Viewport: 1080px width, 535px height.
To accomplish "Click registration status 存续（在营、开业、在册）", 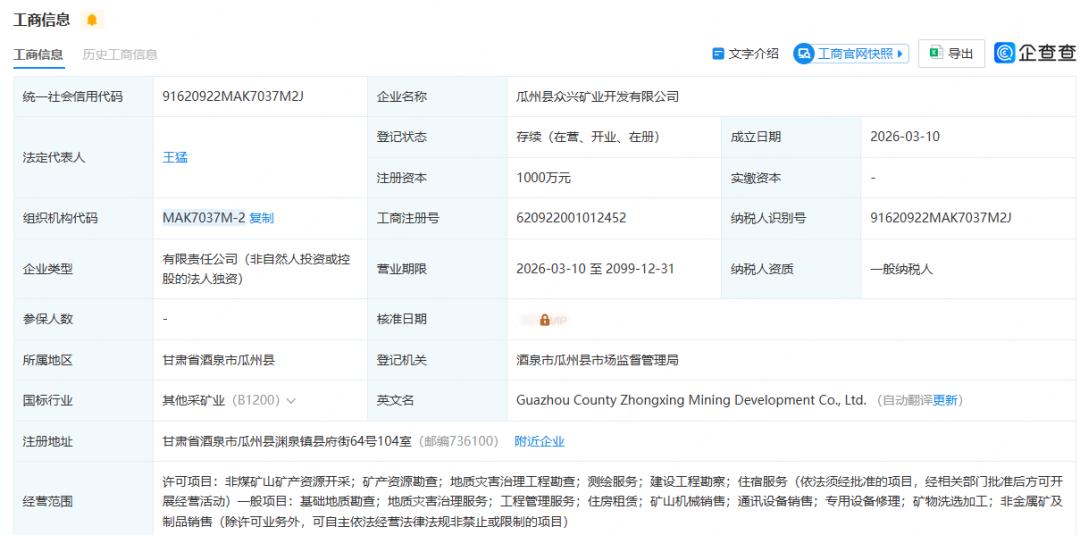I will point(588,137).
